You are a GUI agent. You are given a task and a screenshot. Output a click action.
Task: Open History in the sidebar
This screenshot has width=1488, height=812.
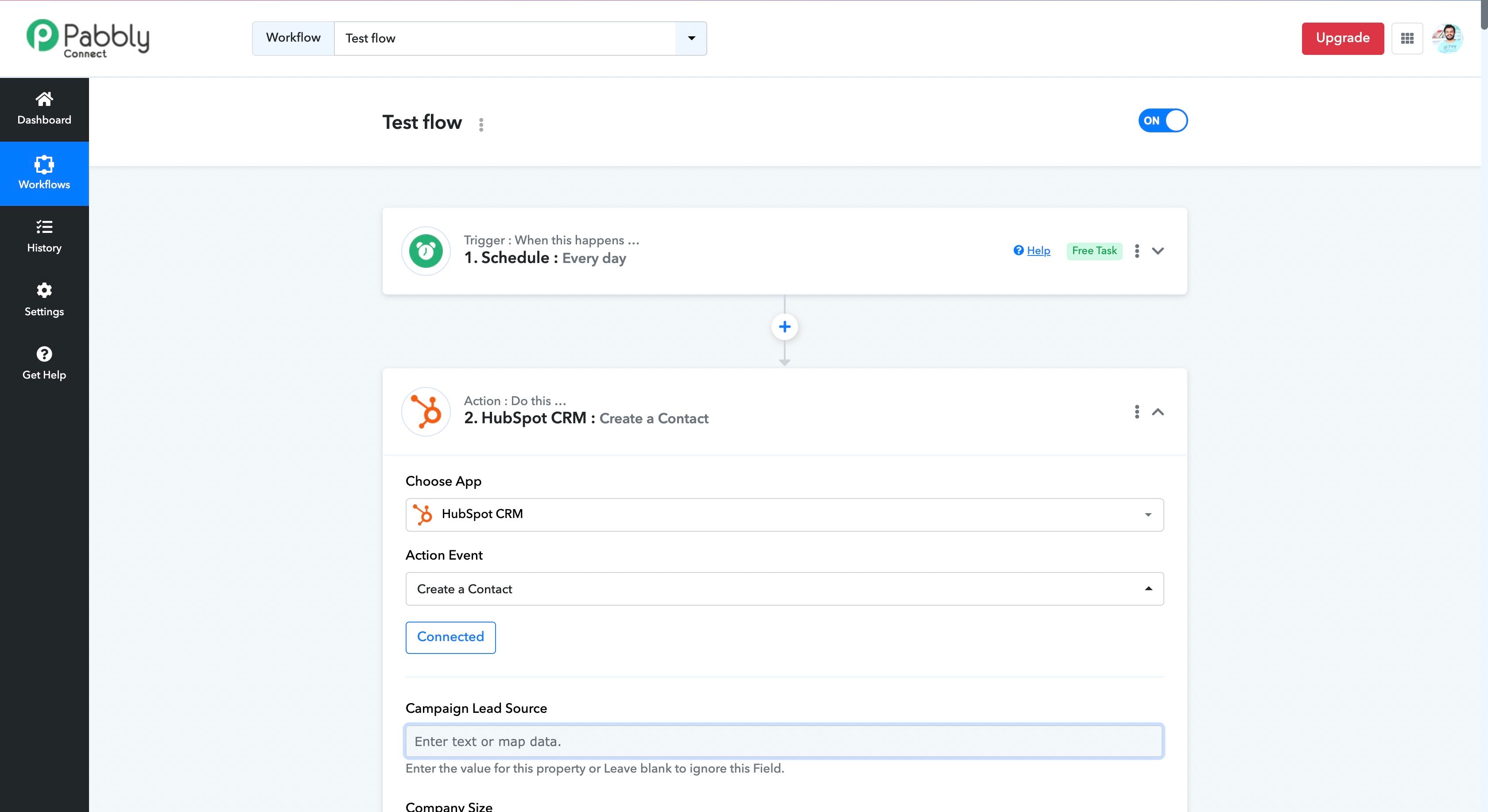pos(44,237)
